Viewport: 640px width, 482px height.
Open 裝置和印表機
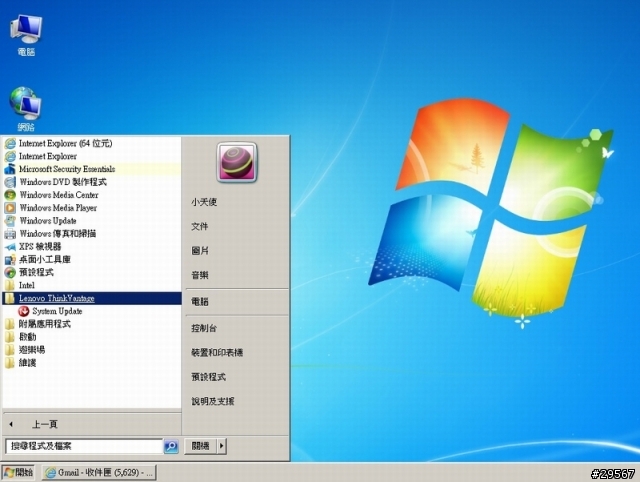click(217, 352)
